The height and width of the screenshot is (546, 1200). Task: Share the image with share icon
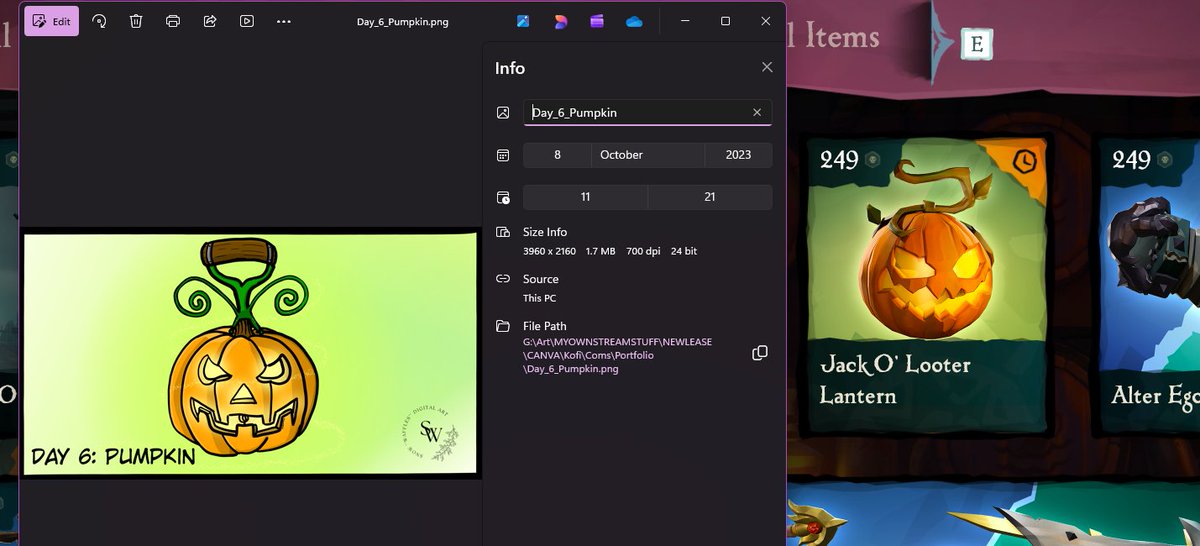click(x=210, y=21)
